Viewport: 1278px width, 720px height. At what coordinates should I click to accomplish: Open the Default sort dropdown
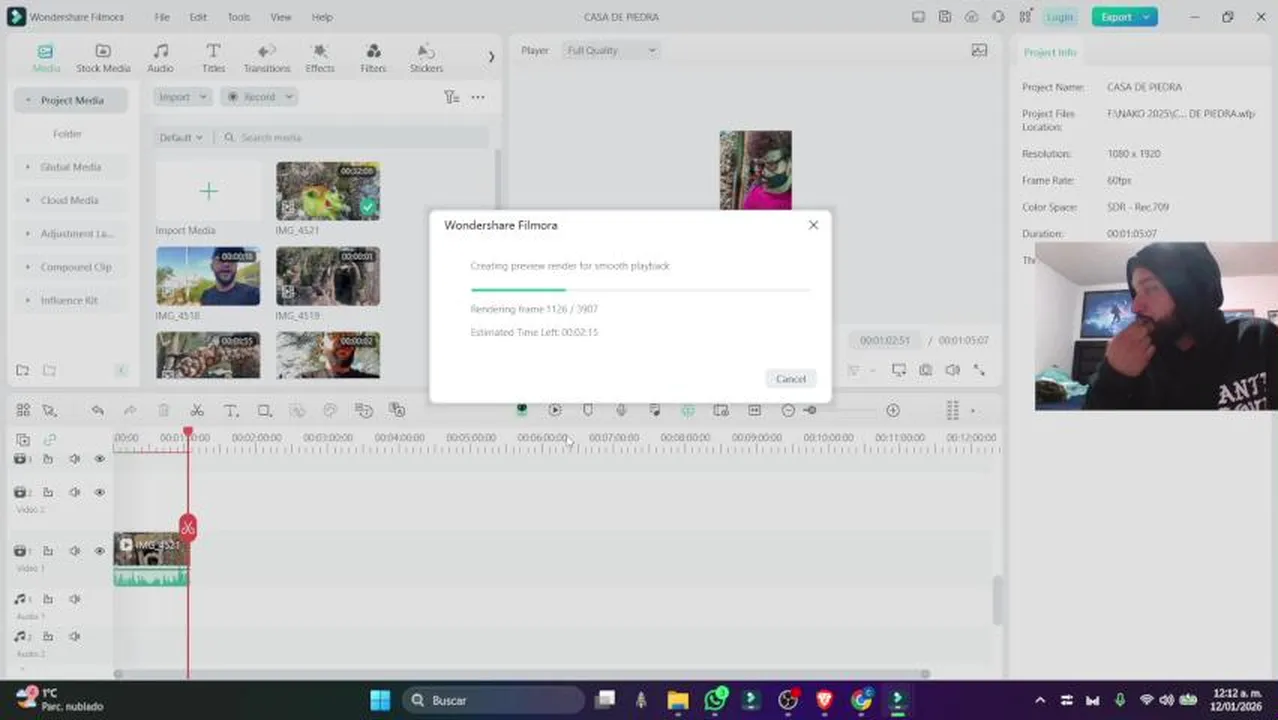181,137
